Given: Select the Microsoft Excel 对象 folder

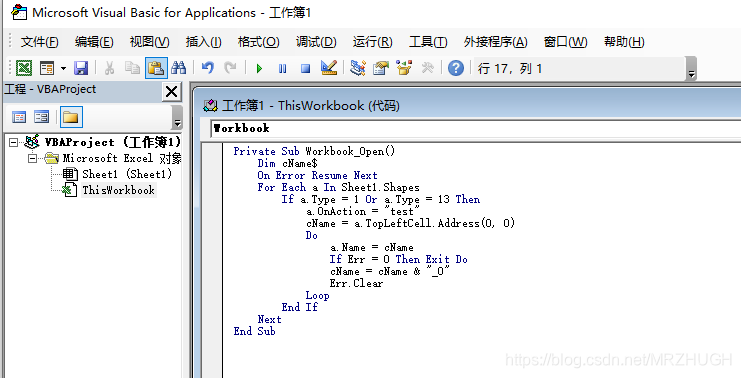Looking at the screenshot, I should pyautogui.click(x=122, y=158).
